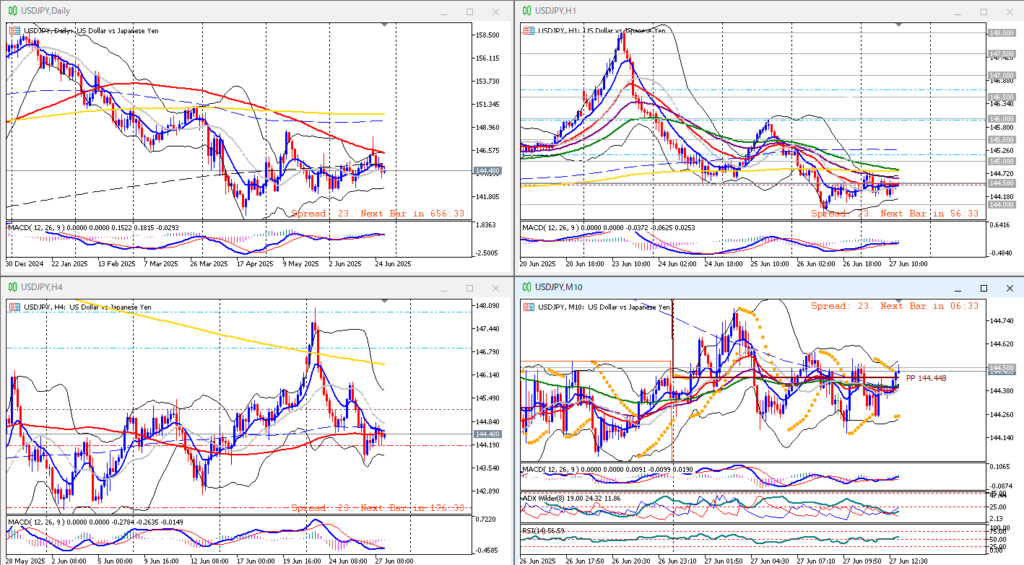1024x565 pixels.
Task: Click the '30 Dec 2024' date on the Daily axis
Action: (24, 265)
